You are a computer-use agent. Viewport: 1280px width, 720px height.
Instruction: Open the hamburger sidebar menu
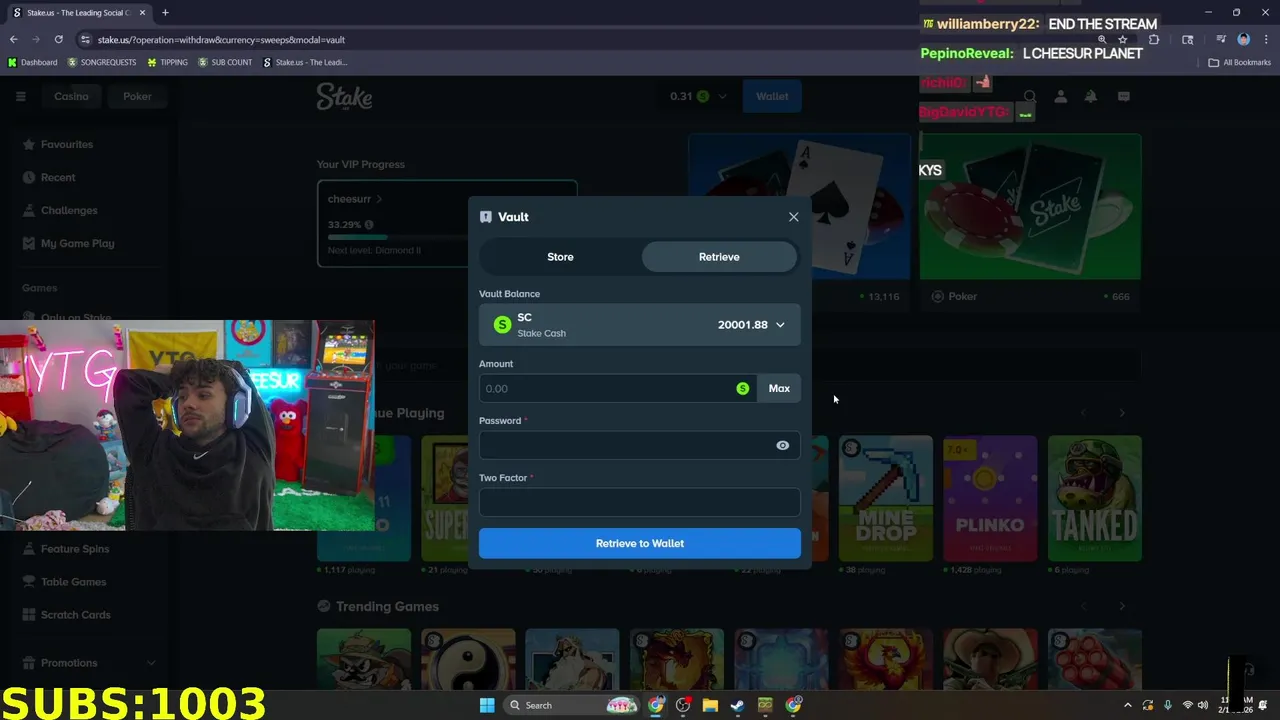20,96
